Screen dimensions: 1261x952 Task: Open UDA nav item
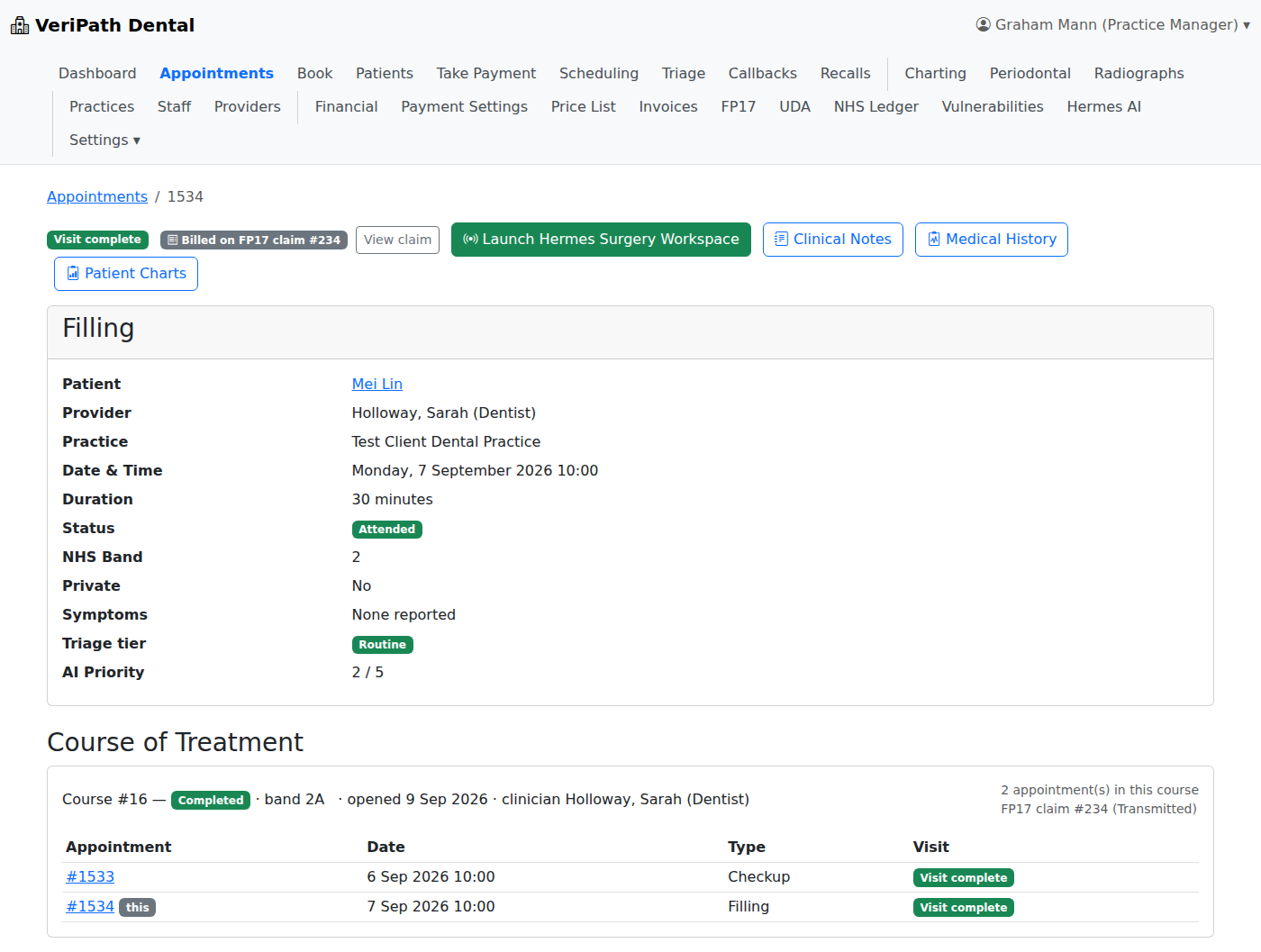795,106
